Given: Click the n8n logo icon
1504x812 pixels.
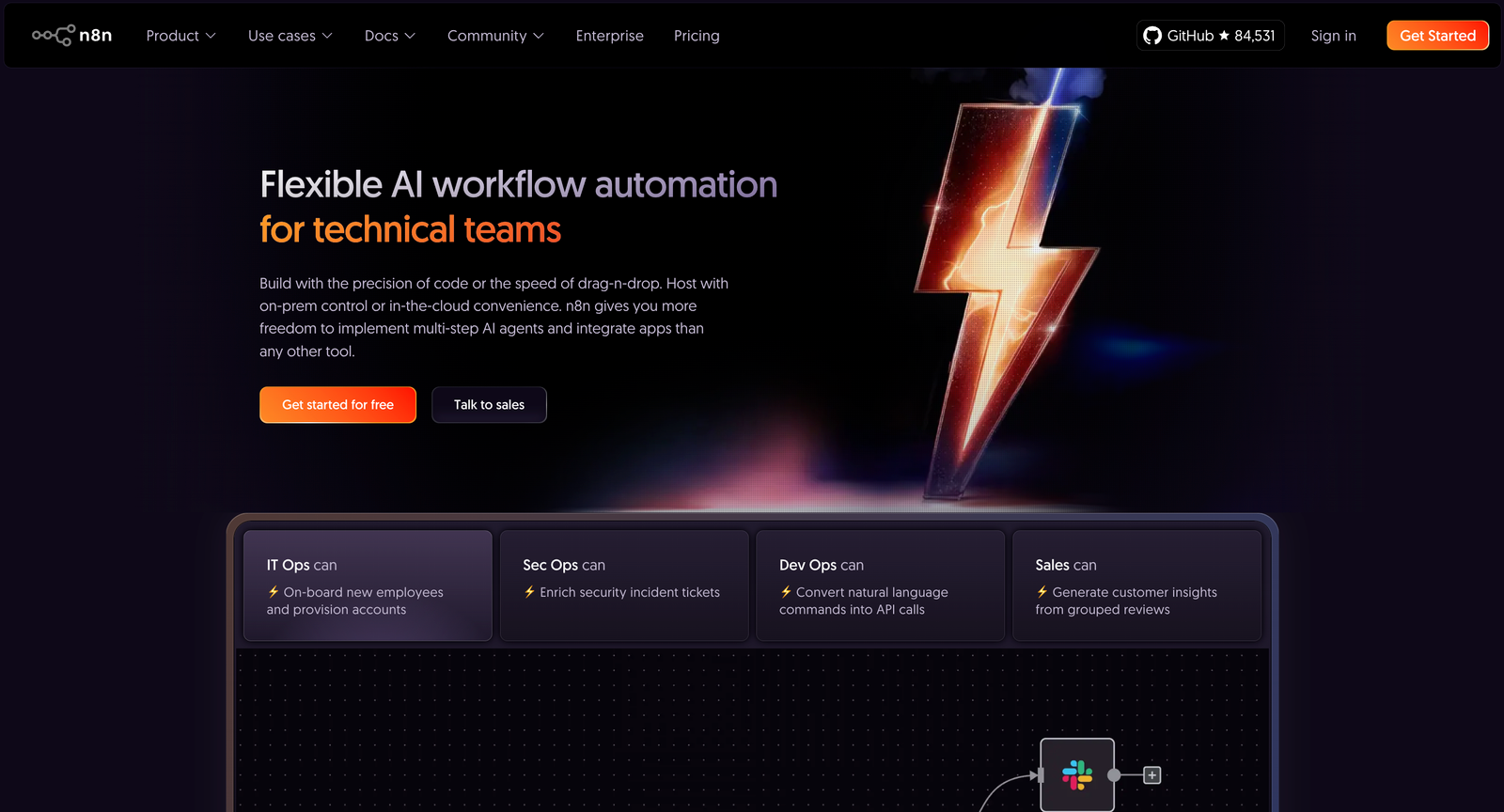Looking at the screenshot, I should [x=54, y=36].
